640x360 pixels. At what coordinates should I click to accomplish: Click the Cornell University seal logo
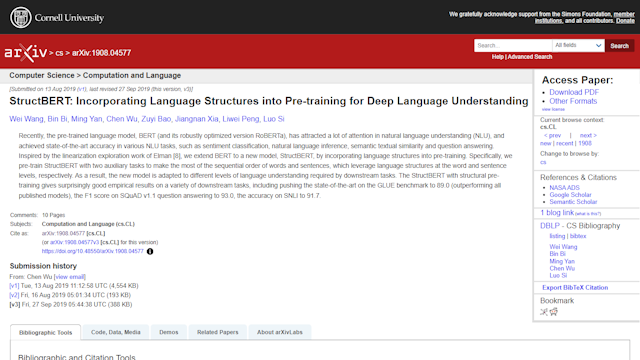coord(20,18)
